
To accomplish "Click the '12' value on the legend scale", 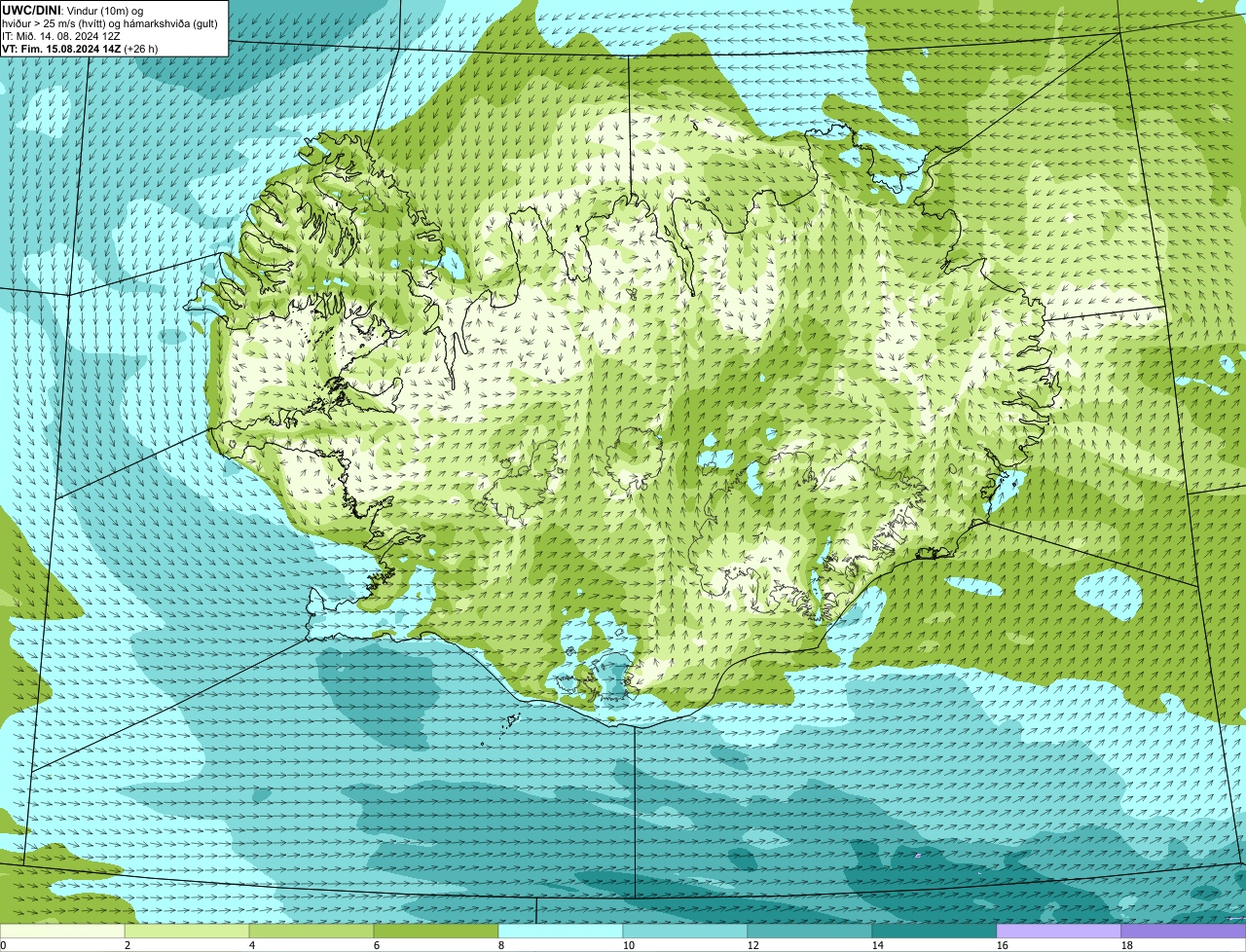I will 753,945.
